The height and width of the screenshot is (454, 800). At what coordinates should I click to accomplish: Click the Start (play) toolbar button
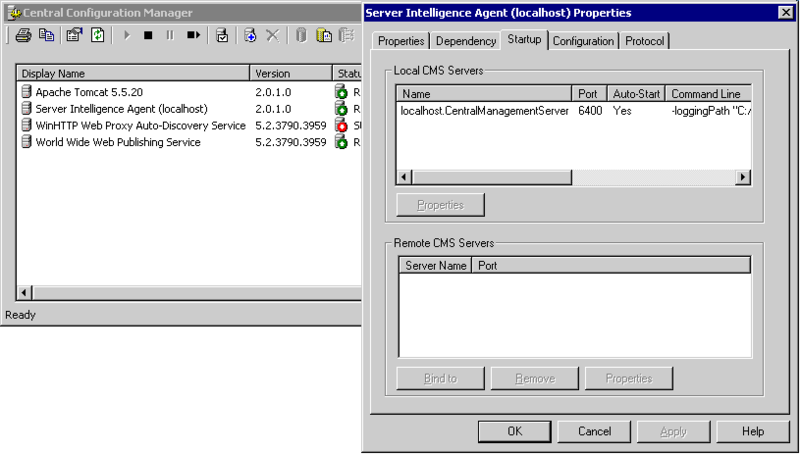click(x=127, y=35)
